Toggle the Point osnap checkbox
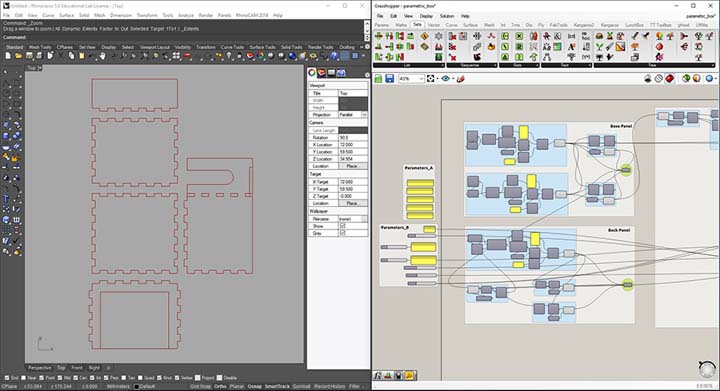Screen dimensions: 720x391 42,378
